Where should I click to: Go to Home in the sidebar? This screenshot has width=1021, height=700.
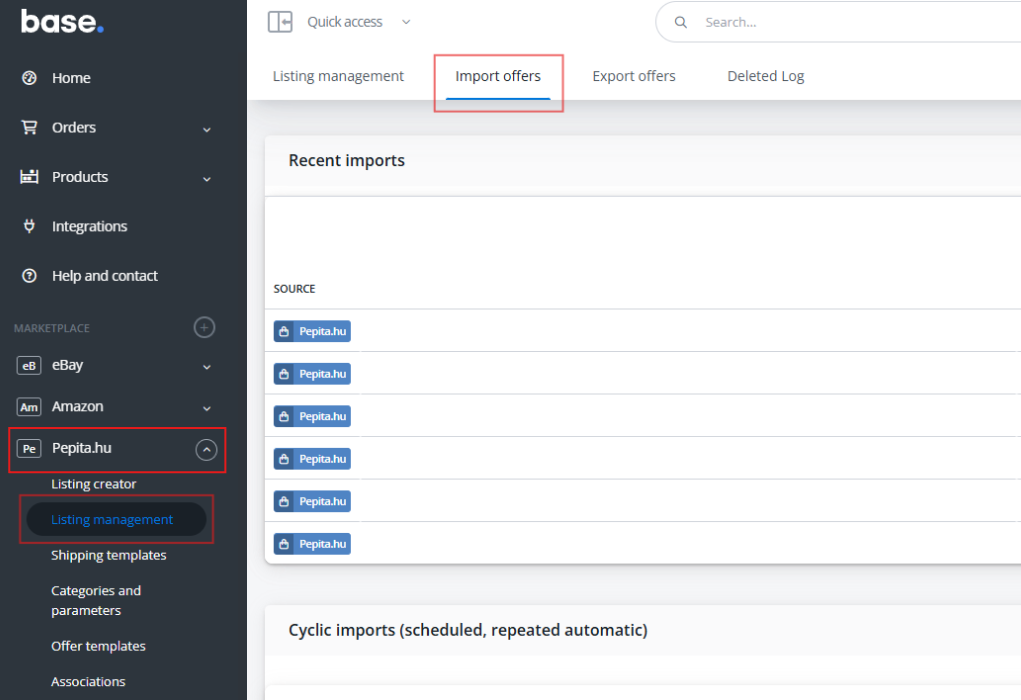tap(71, 78)
